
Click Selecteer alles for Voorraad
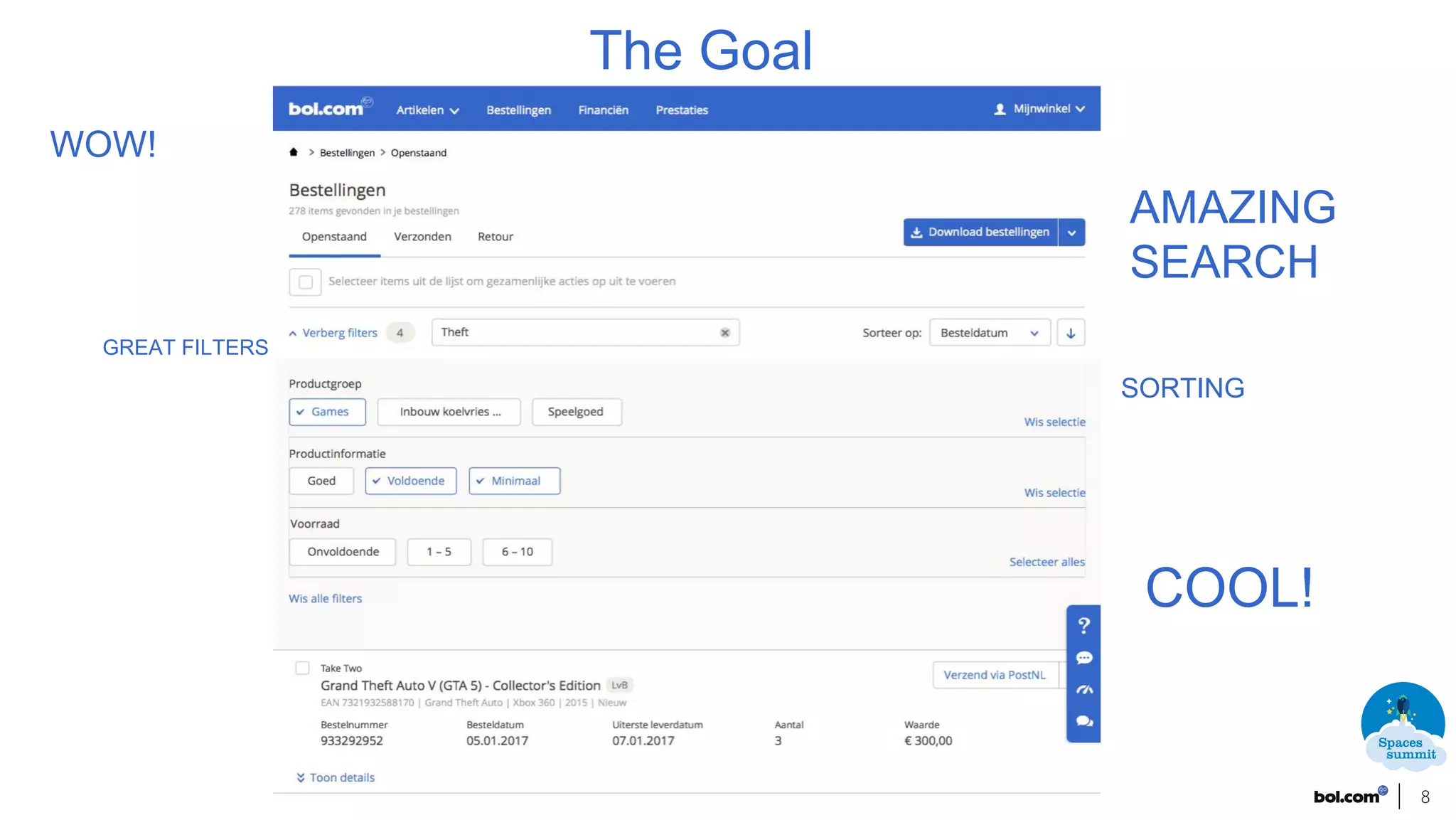(x=1046, y=563)
